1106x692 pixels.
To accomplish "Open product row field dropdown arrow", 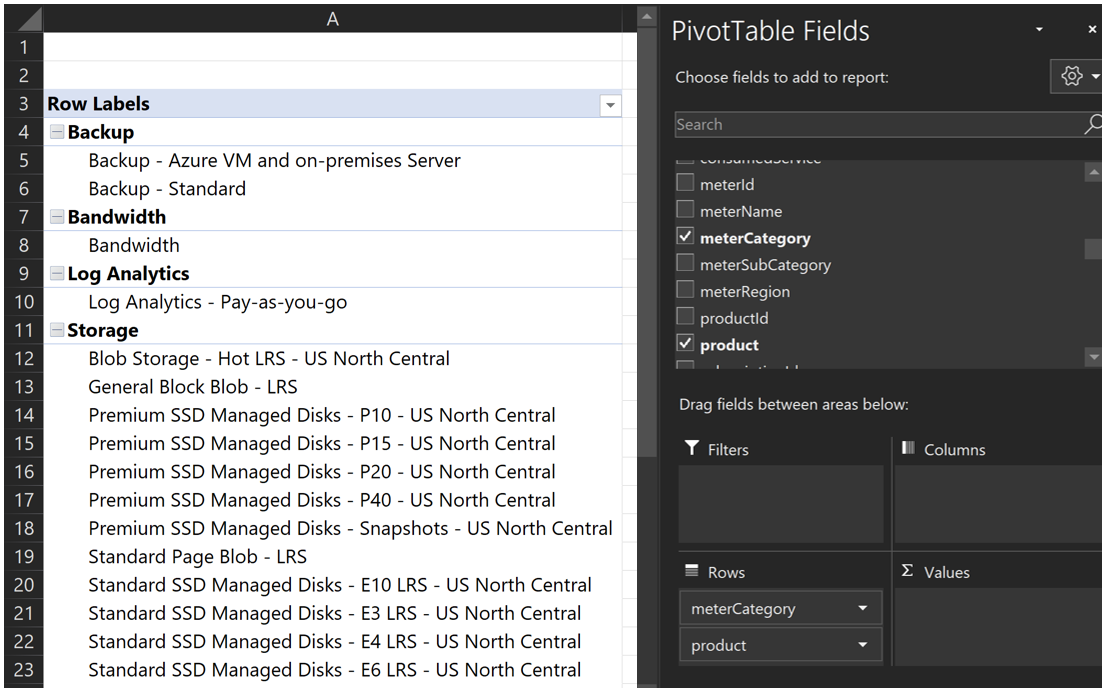I will (863, 645).
